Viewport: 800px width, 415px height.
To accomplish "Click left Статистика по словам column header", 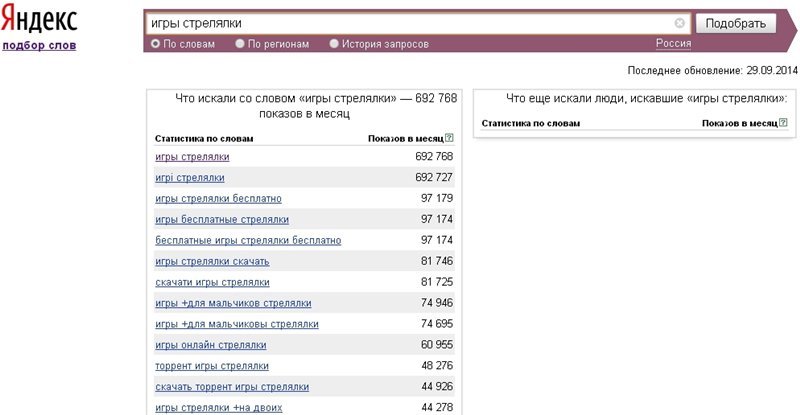I will [204, 138].
